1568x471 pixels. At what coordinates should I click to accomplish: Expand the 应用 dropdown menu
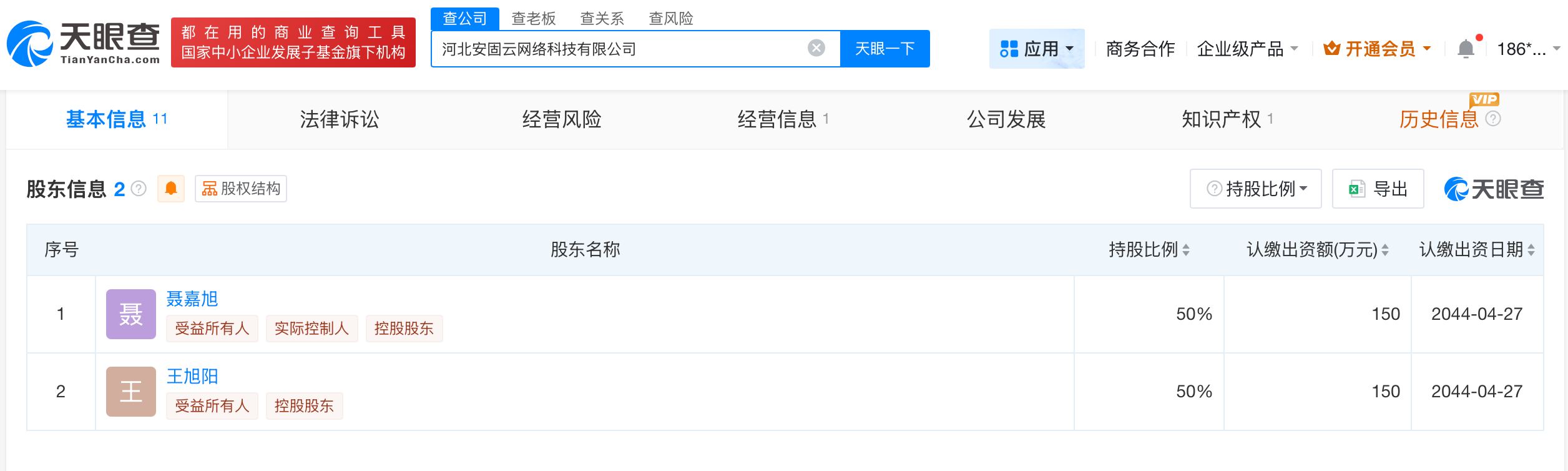[x=1037, y=49]
